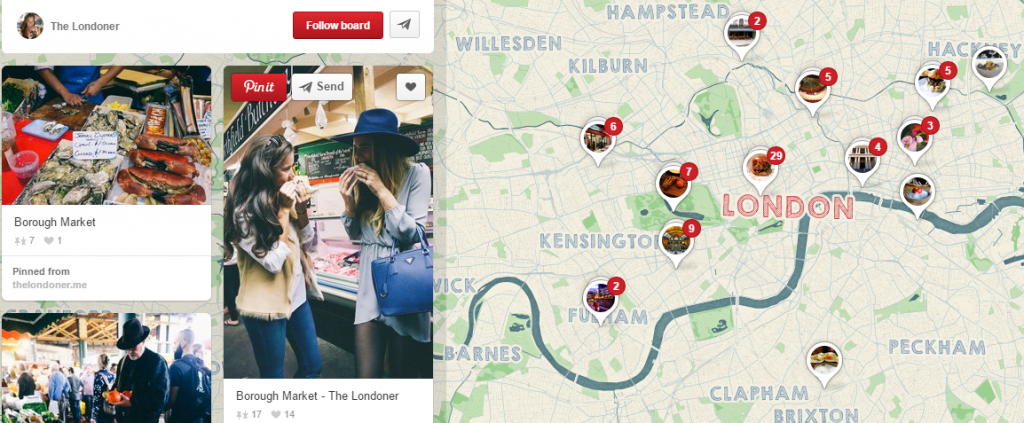Click the red Pin it button
The height and width of the screenshot is (423, 1024).
[259, 87]
